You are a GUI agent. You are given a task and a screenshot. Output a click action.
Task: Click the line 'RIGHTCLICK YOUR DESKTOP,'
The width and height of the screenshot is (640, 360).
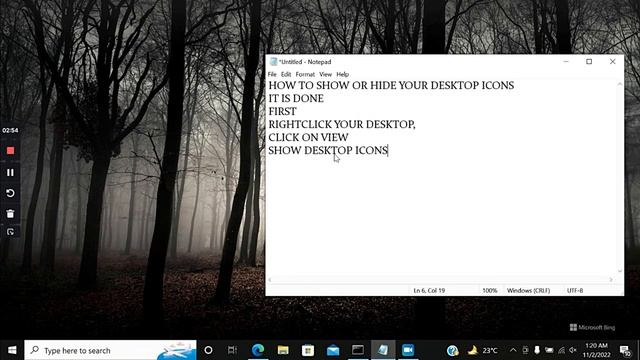[x=342, y=124]
